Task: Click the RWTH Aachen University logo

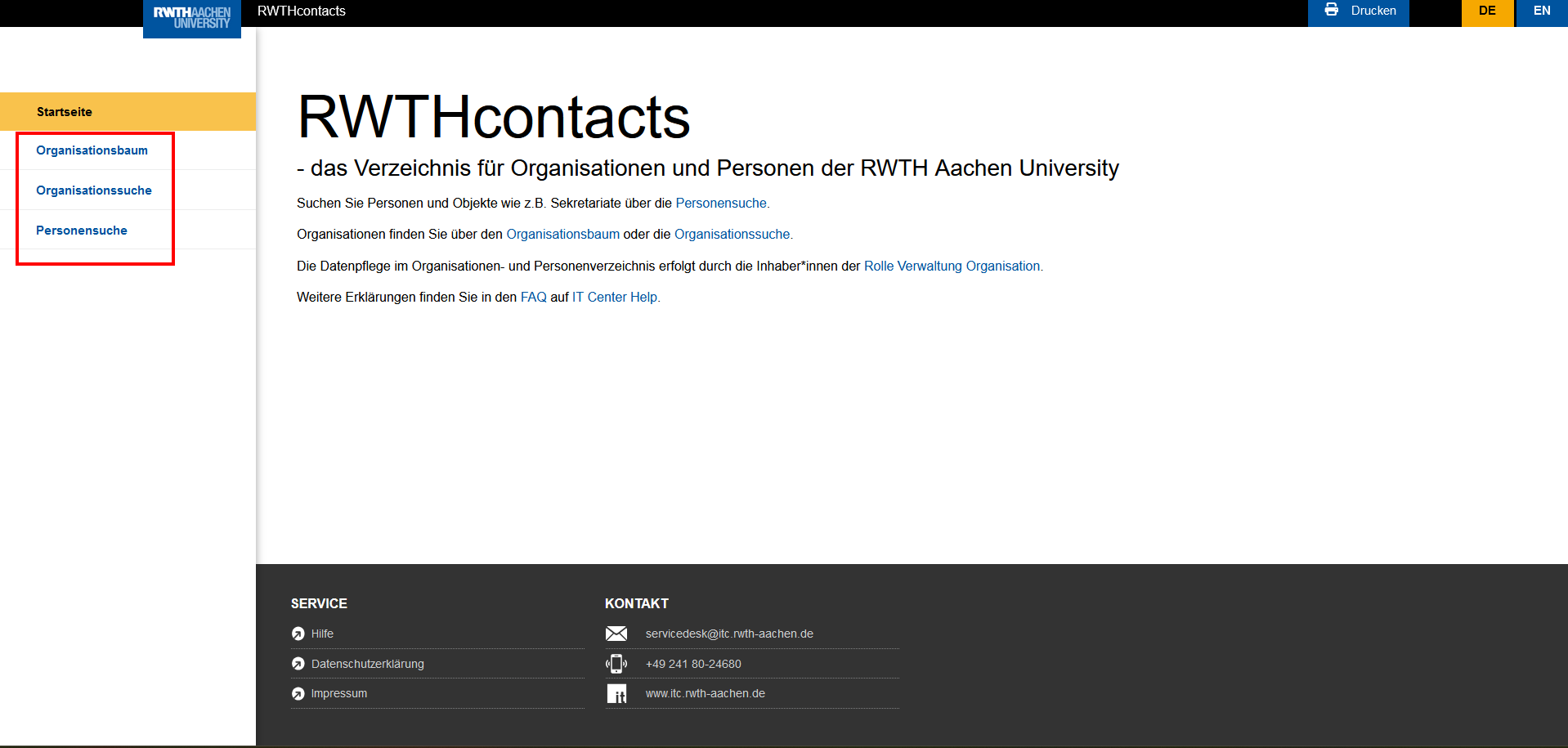Action: [x=192, y=18]
